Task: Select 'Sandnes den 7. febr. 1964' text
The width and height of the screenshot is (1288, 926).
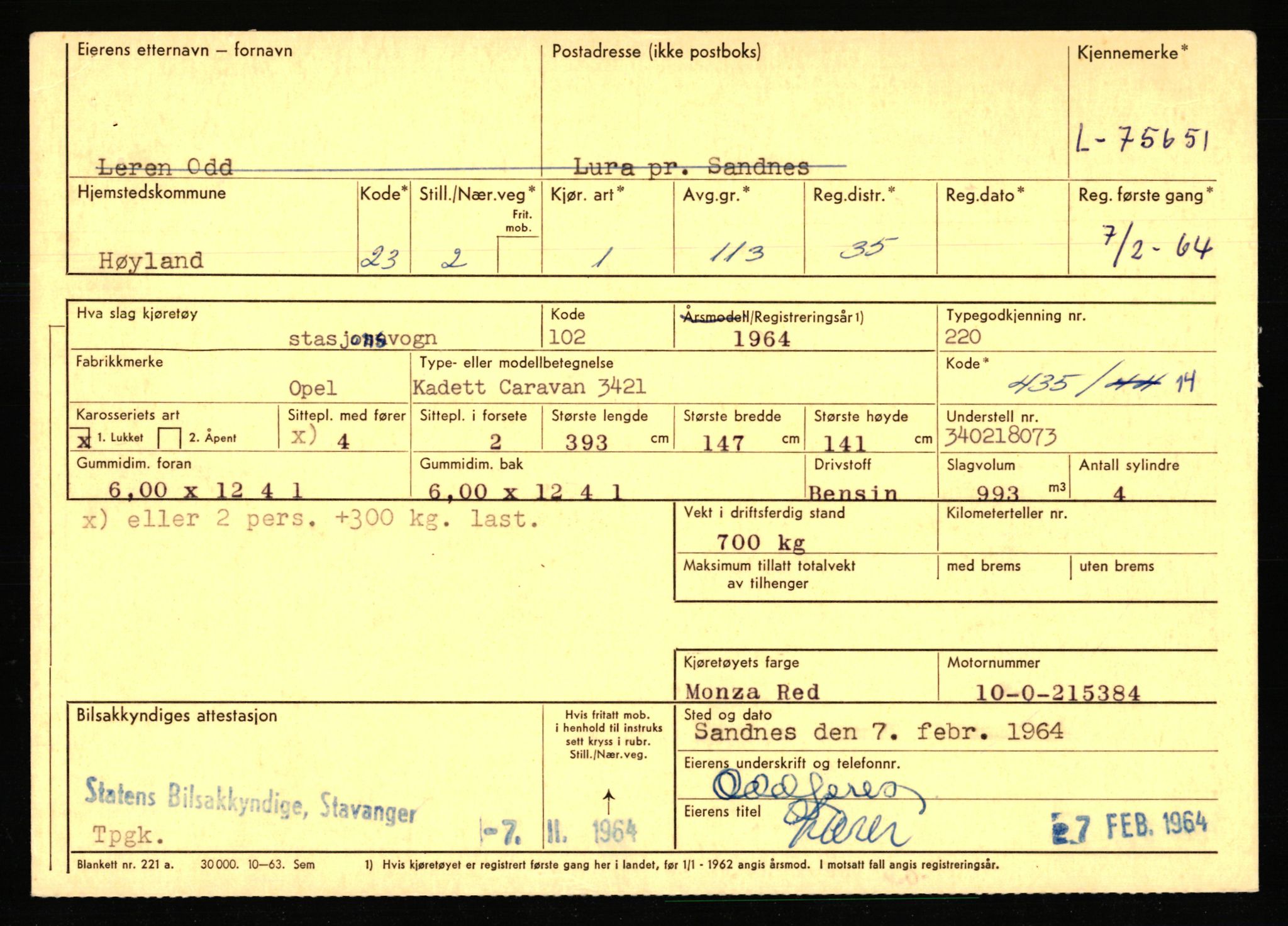Action: [879, 732]
